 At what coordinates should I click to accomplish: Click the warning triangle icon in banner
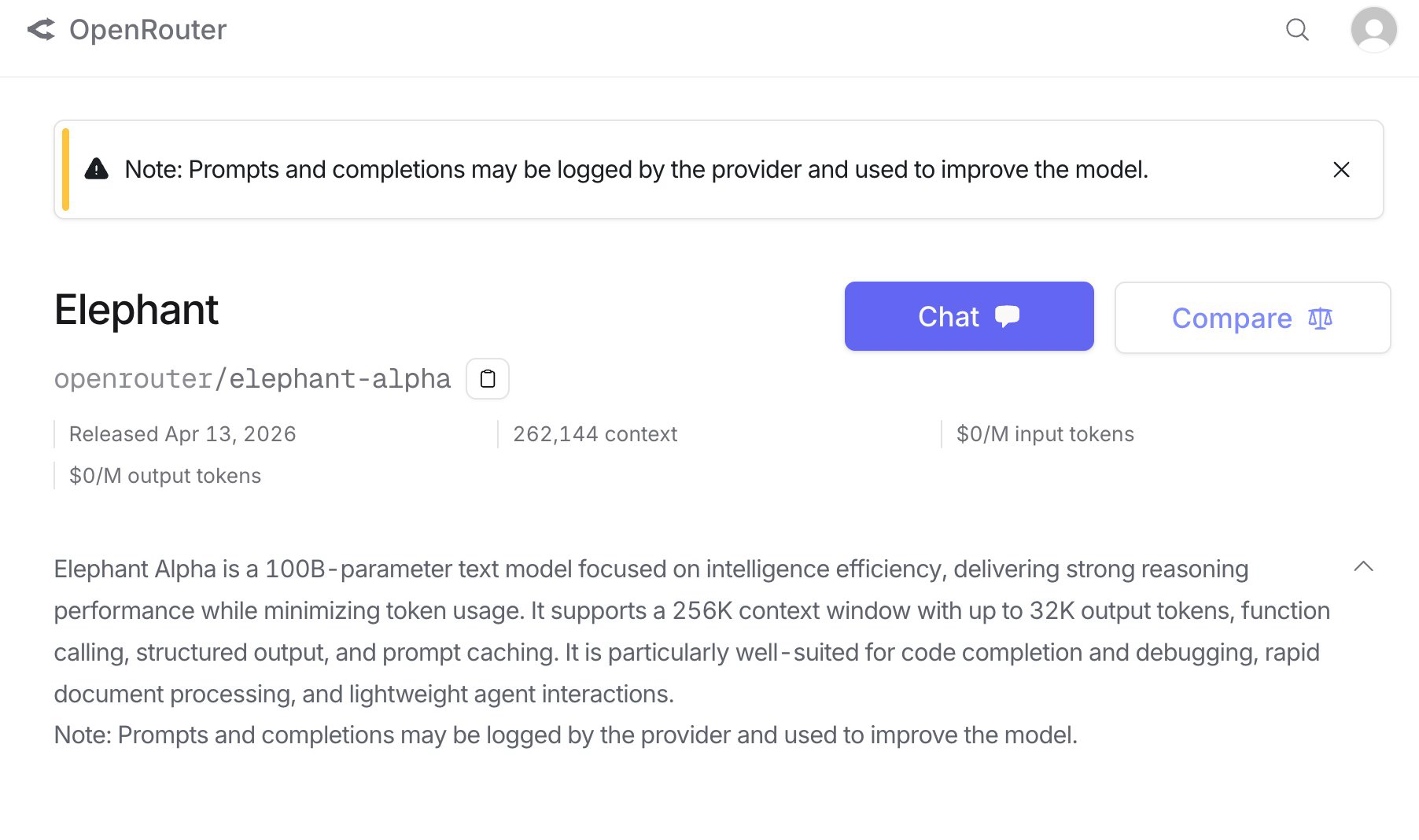(x=96, y=169)
